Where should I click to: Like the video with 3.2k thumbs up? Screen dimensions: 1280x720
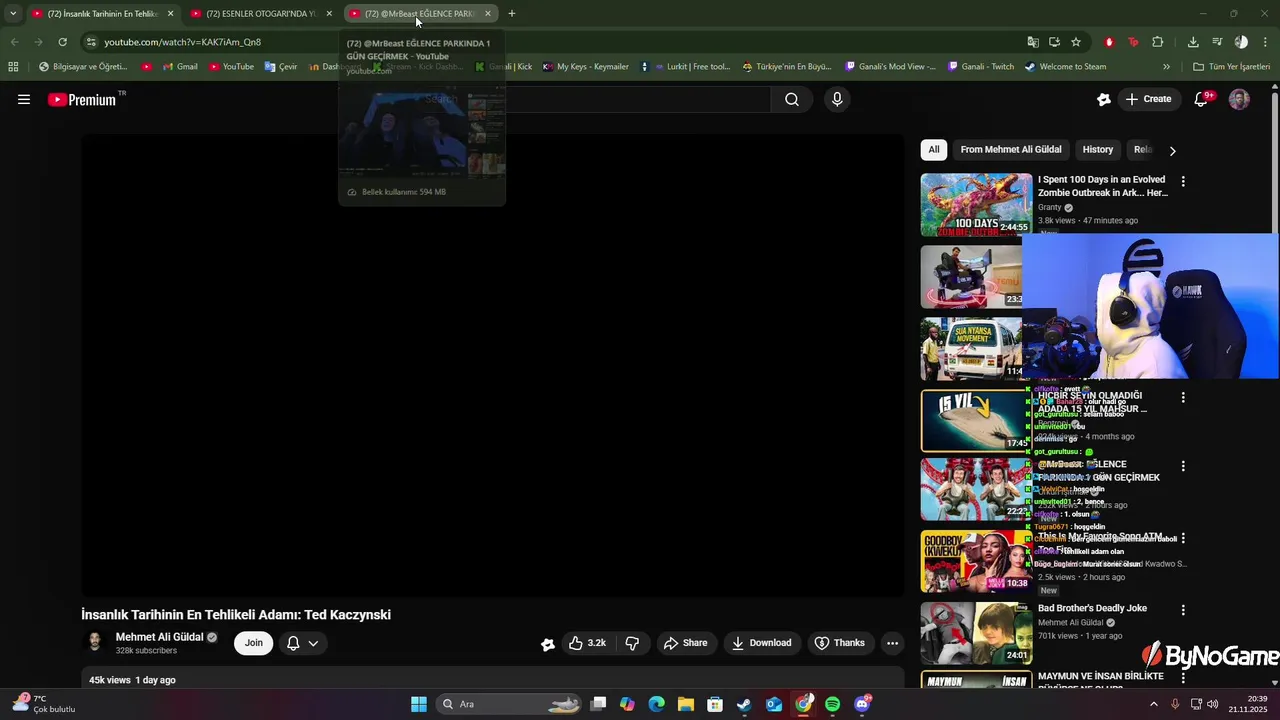coord(587,643)
